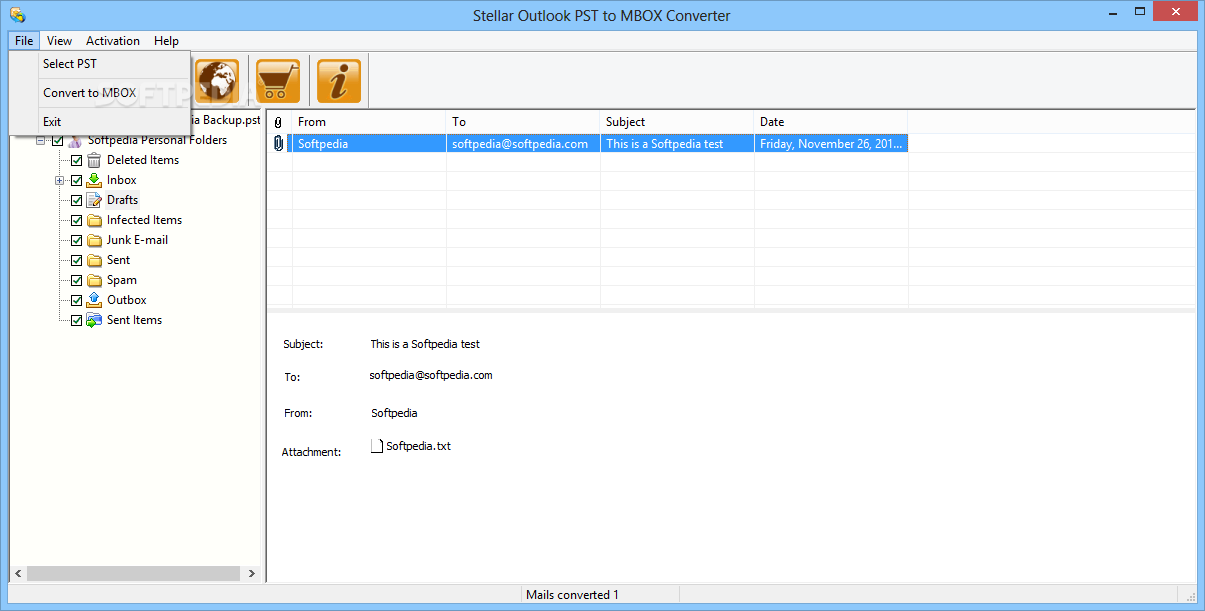This screenshot has width=1205, height=611.
Task: Uncheck the Sent folder checkbox
Action: pyautogui.click(x=76, y=260)
